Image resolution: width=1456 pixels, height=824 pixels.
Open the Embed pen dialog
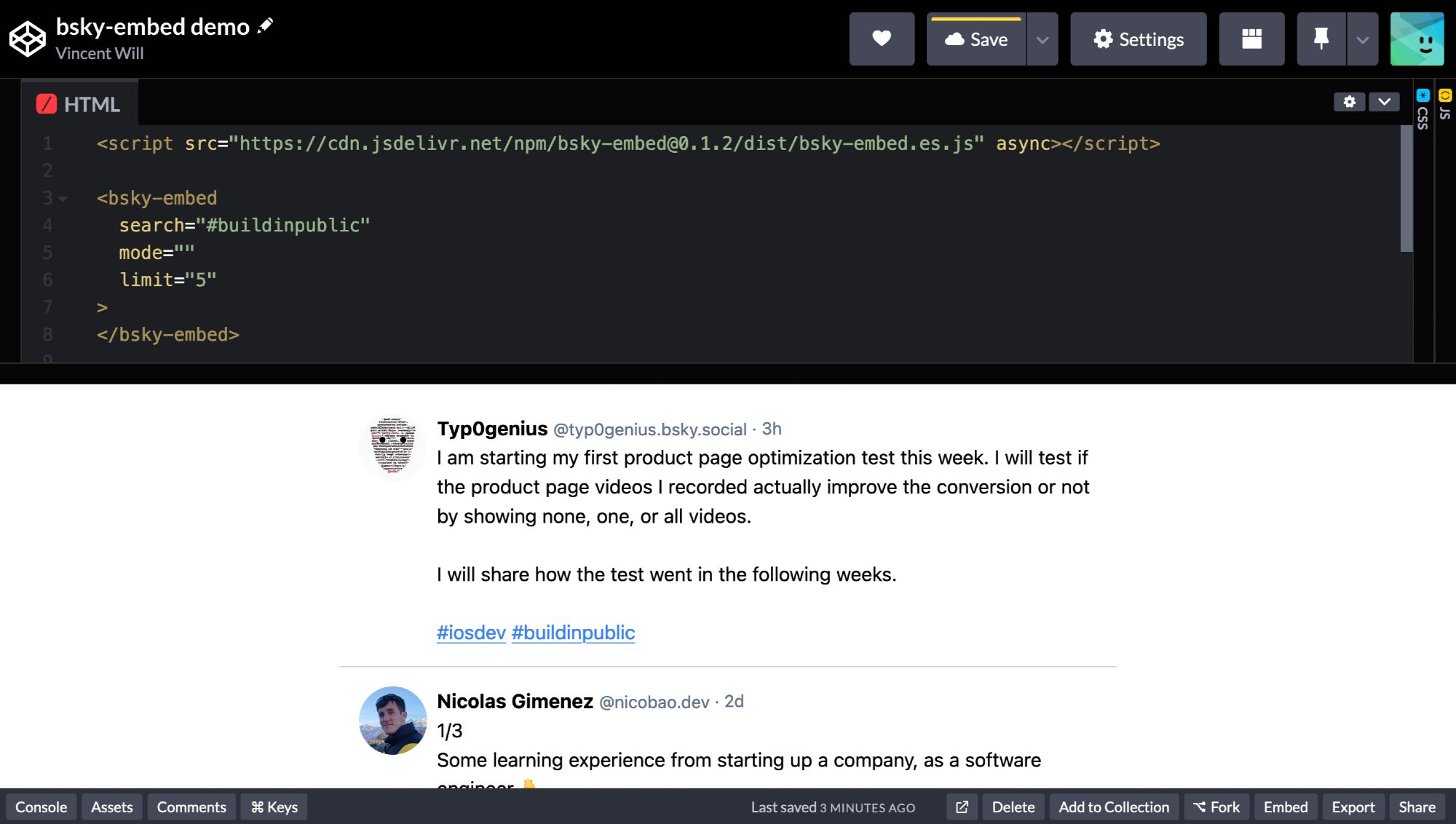(1286, 807)
